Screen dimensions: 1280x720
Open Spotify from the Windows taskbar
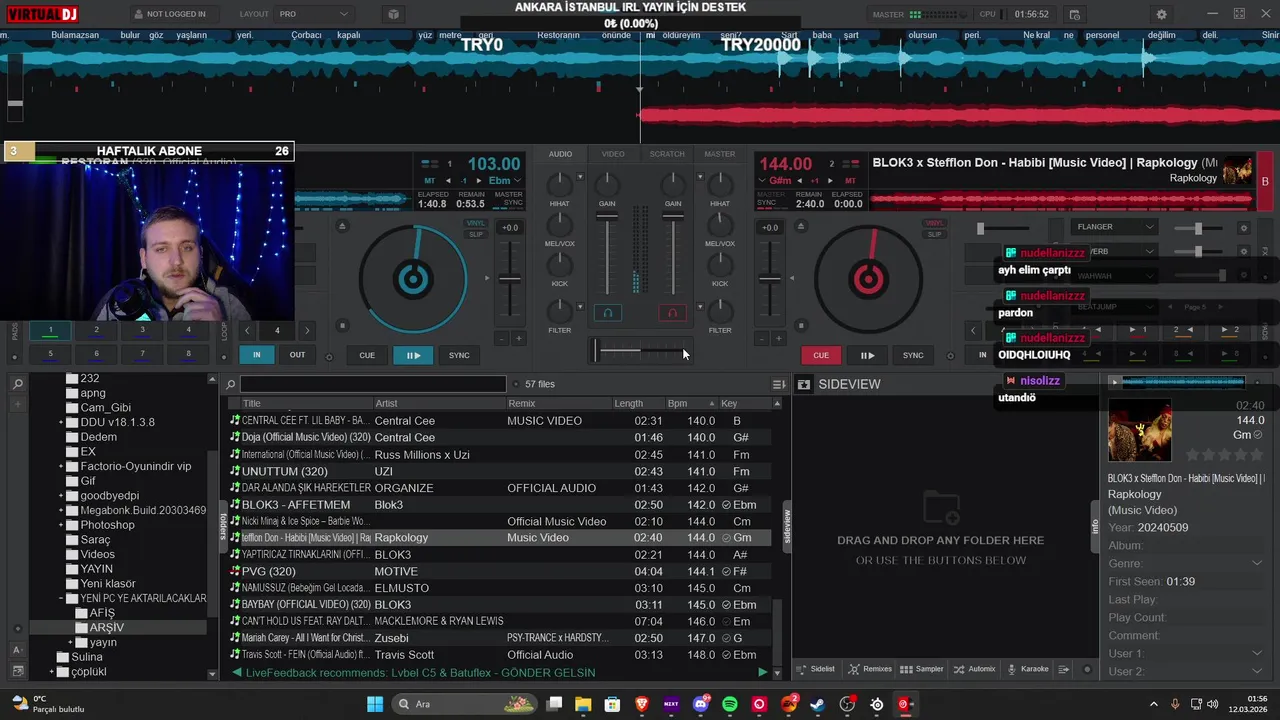[730, 704]
